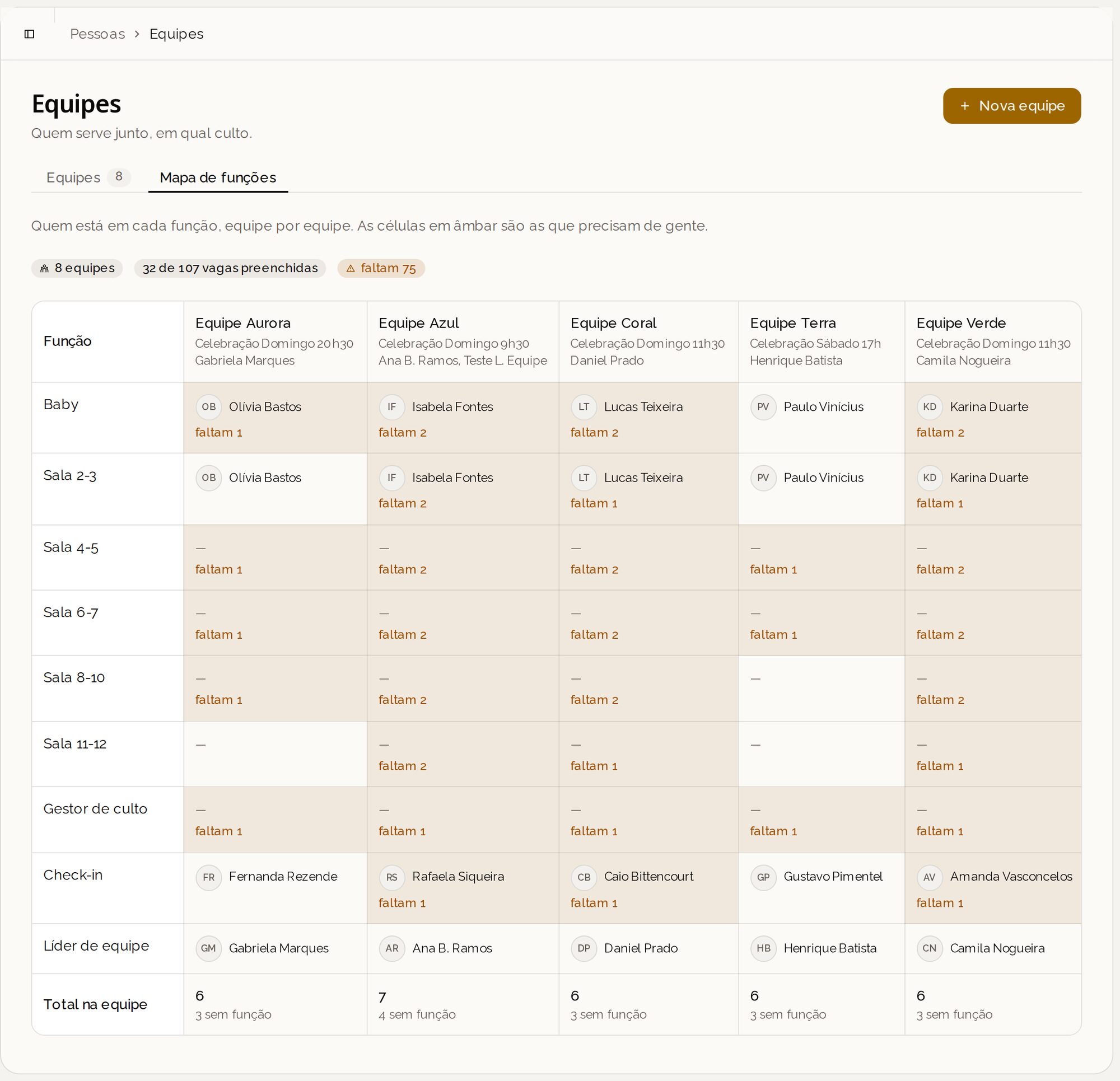The height and width of the screenshot is (1081, 1120).
Task: Click the faltam 75 warning chip
Action: (381, 268)
